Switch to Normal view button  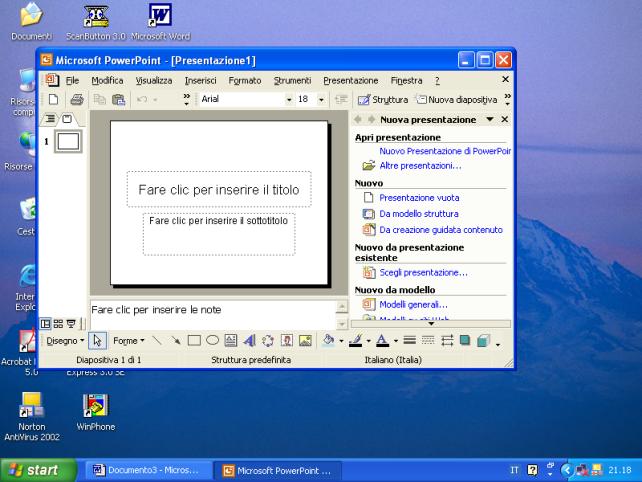45,324
